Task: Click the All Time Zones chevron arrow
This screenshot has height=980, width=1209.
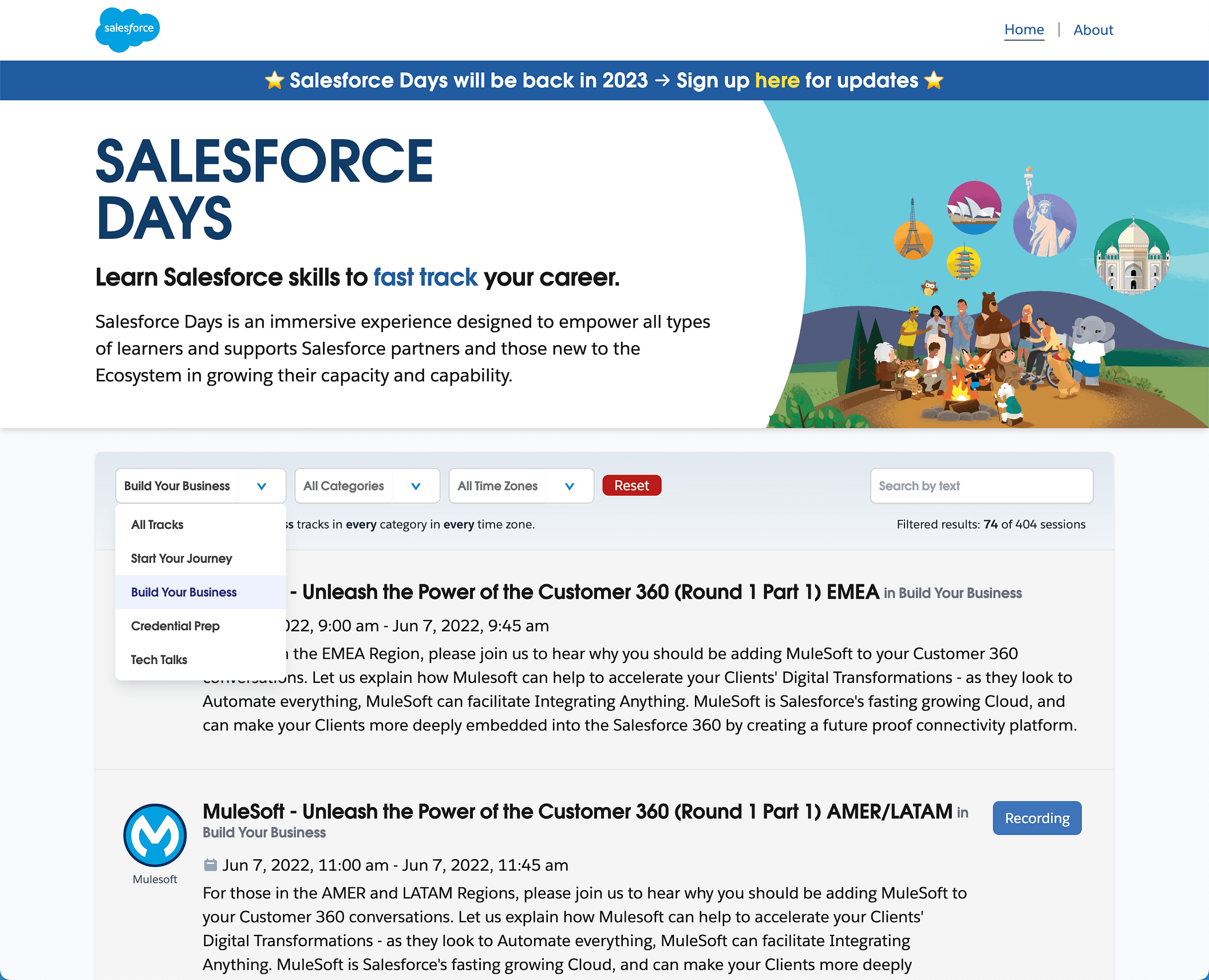Action: (570, 486)
